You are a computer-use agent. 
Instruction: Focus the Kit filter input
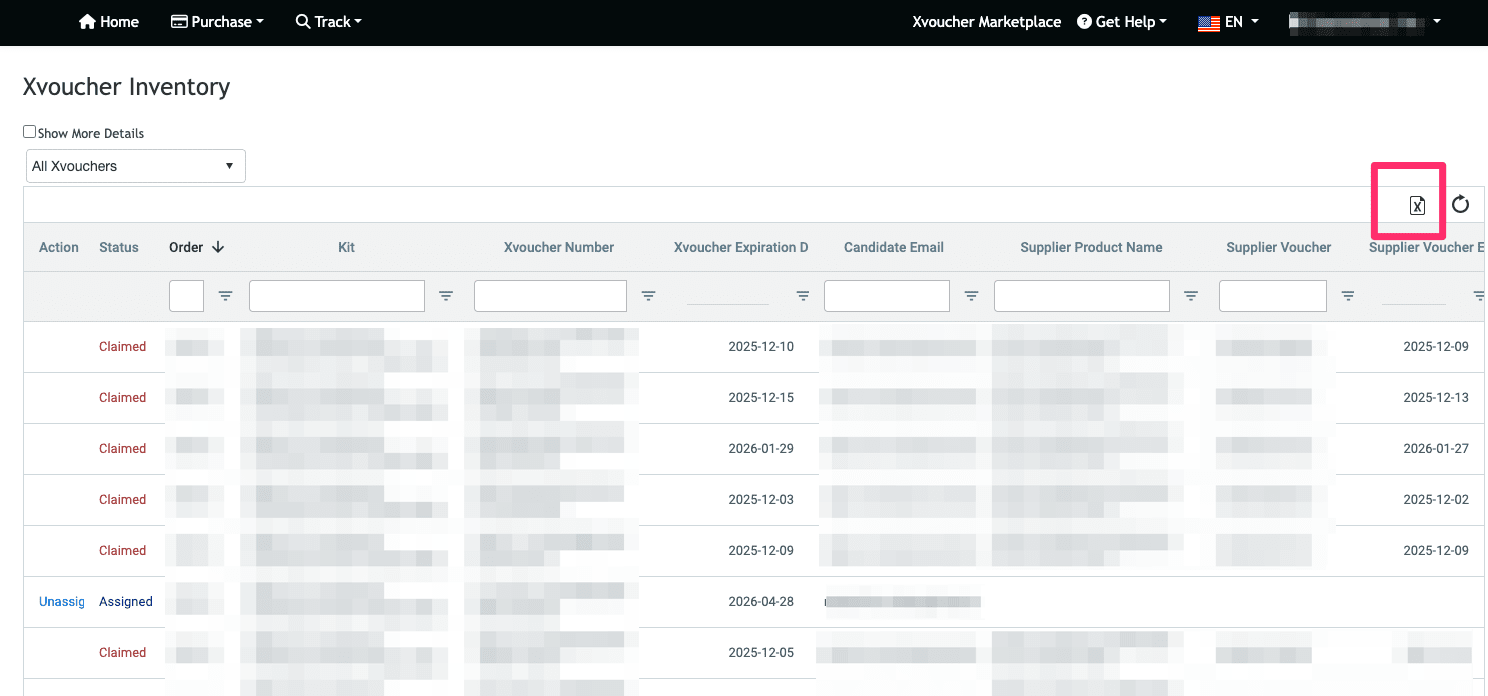337,296
